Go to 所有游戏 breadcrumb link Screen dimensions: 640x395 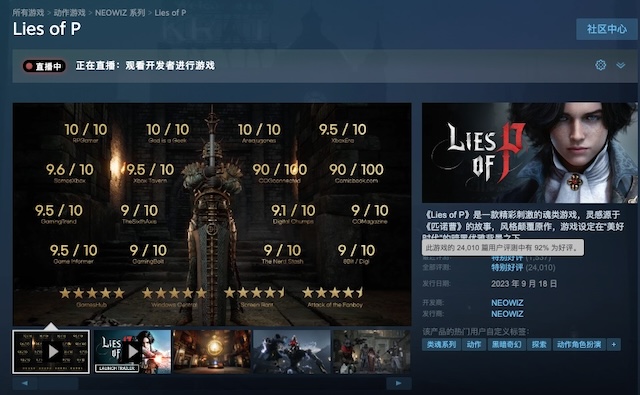click(28, 13)
